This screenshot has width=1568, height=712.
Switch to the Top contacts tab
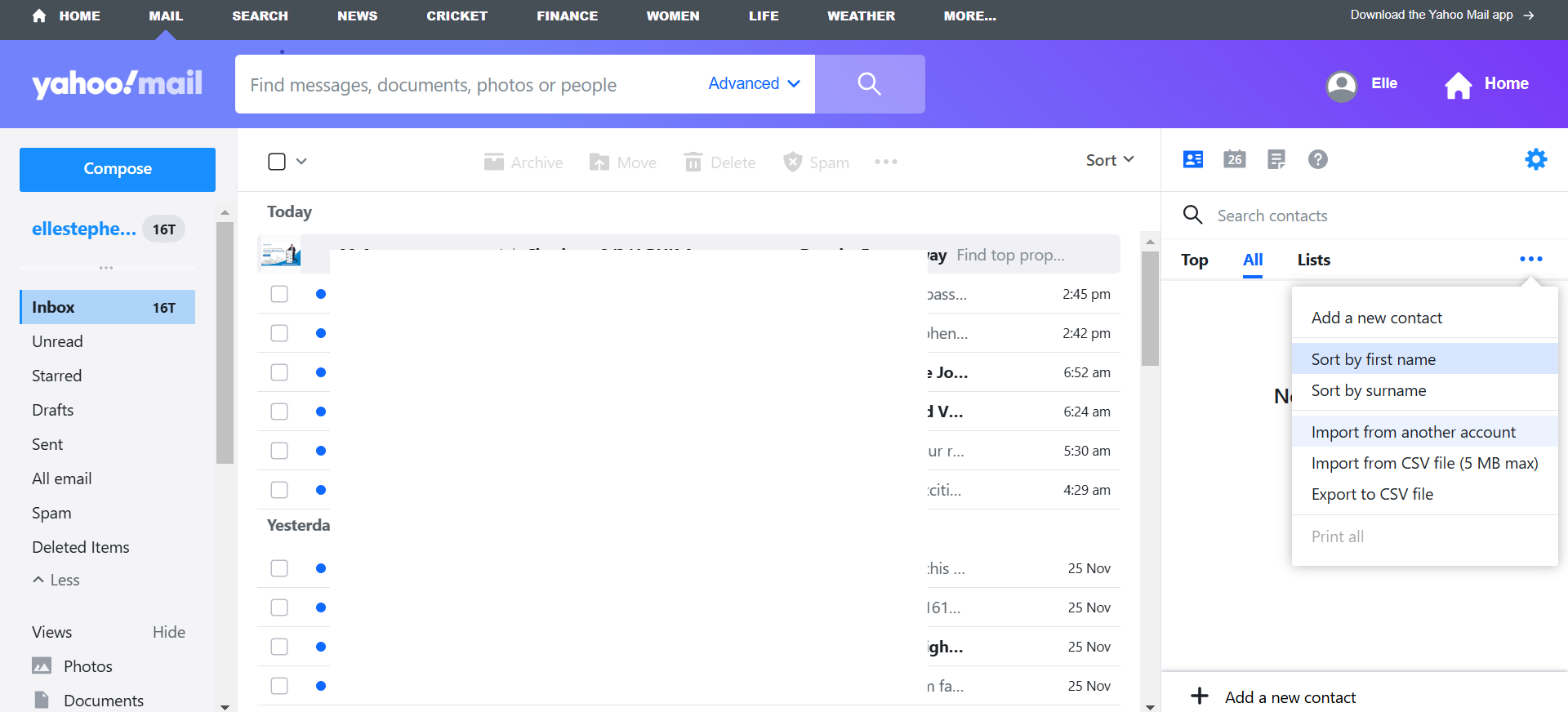(1195, 260)
